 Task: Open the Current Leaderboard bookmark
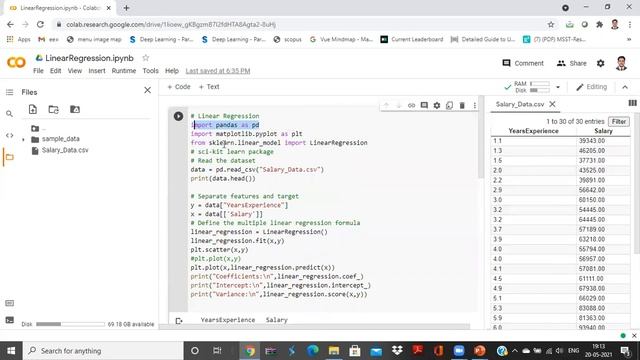(411, 39)
